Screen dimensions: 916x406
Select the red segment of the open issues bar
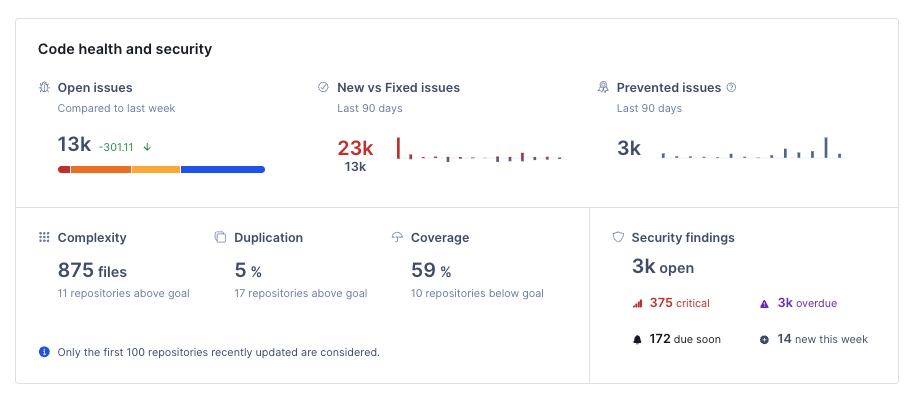tap(64, 170)
